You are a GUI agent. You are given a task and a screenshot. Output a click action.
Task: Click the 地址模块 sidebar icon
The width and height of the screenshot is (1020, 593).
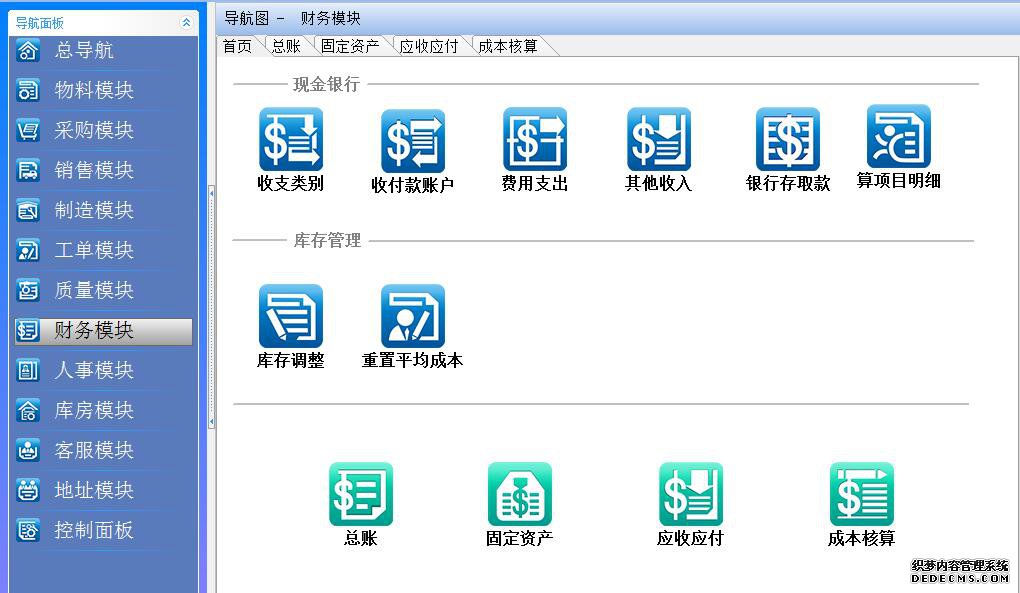[28, 490]
